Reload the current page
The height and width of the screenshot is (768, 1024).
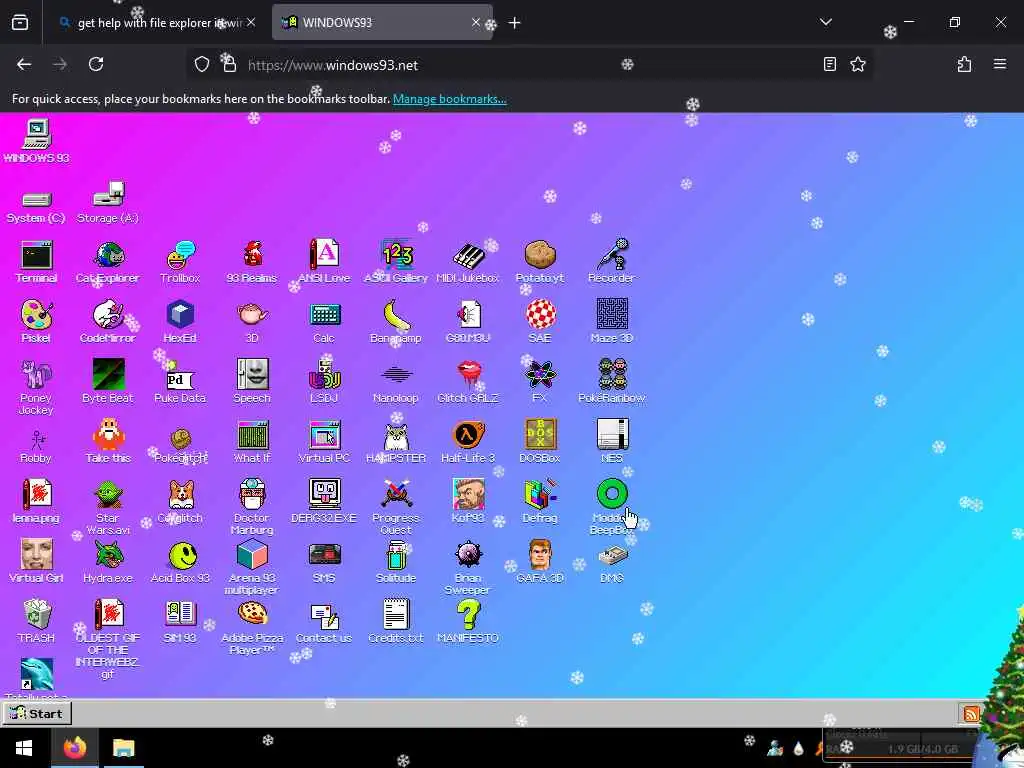point(96,64)
